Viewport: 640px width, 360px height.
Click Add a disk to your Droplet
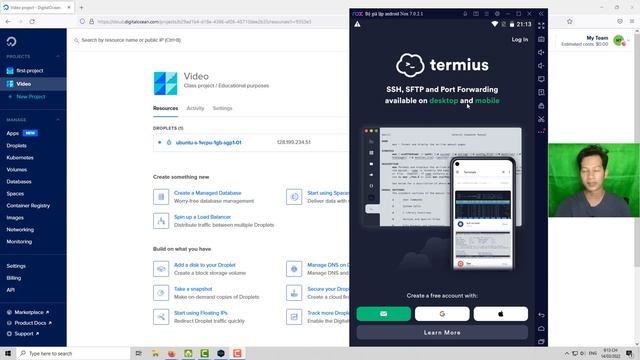click(x=204, y=265)
